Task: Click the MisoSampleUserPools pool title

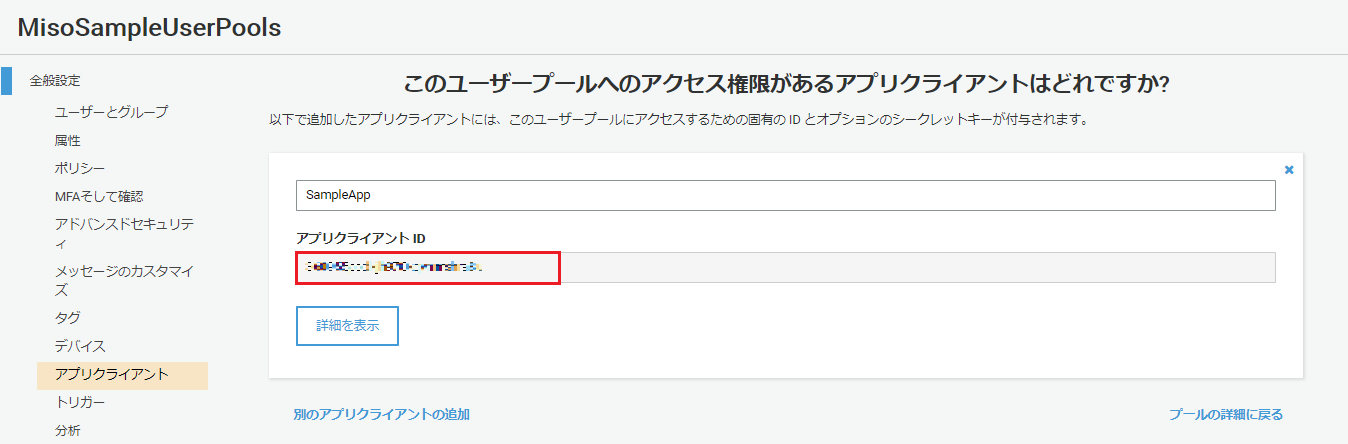Action: click(149, 28)
